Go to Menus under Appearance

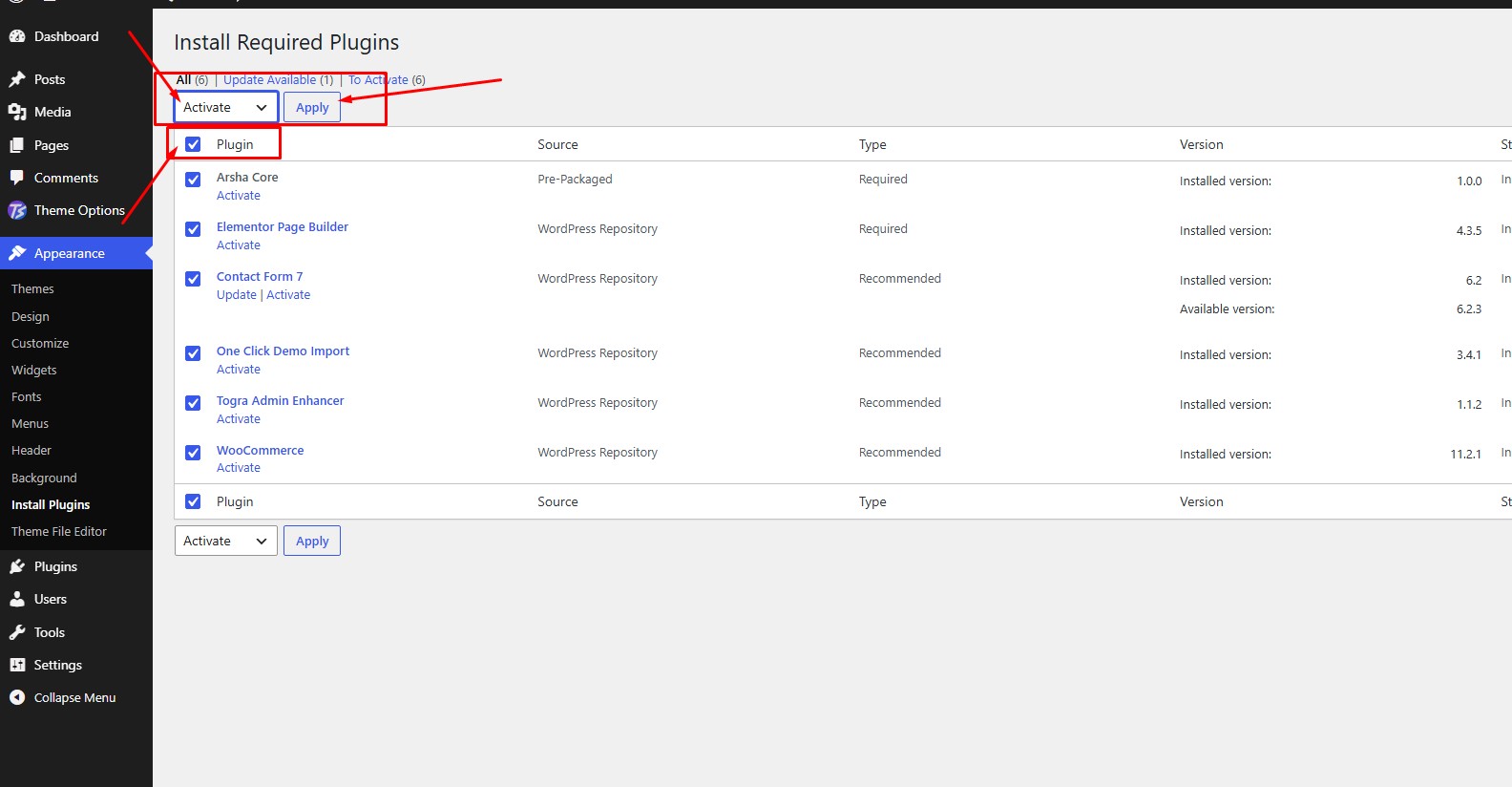[x=30, y=423]
